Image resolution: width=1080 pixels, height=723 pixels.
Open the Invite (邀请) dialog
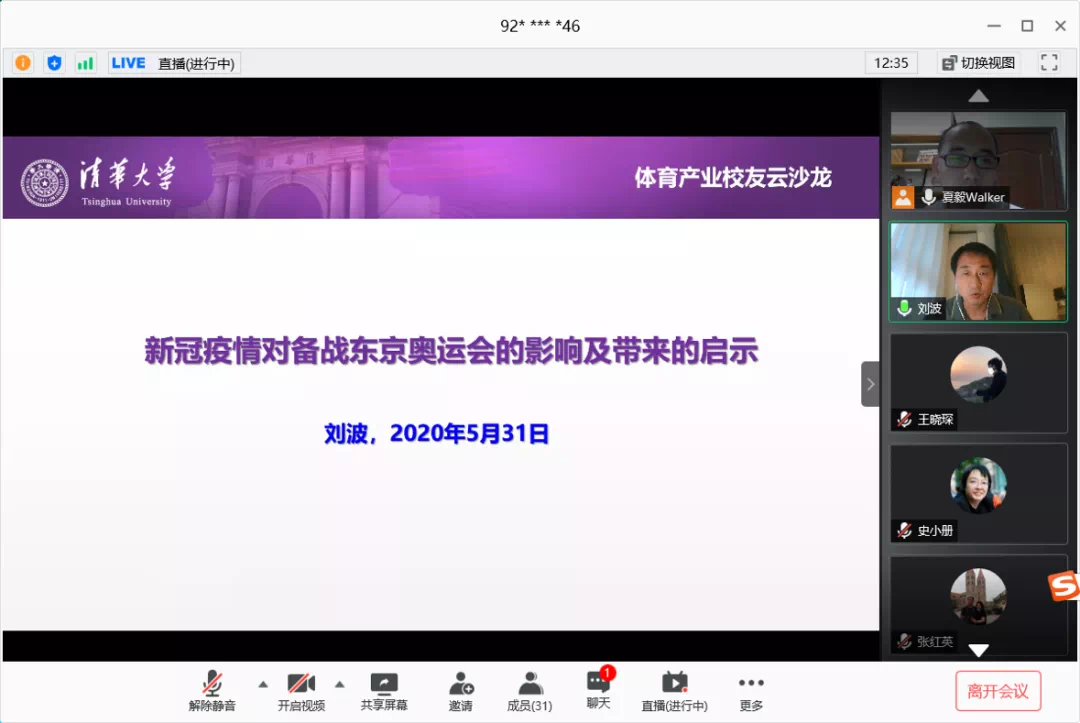point(461,691)
